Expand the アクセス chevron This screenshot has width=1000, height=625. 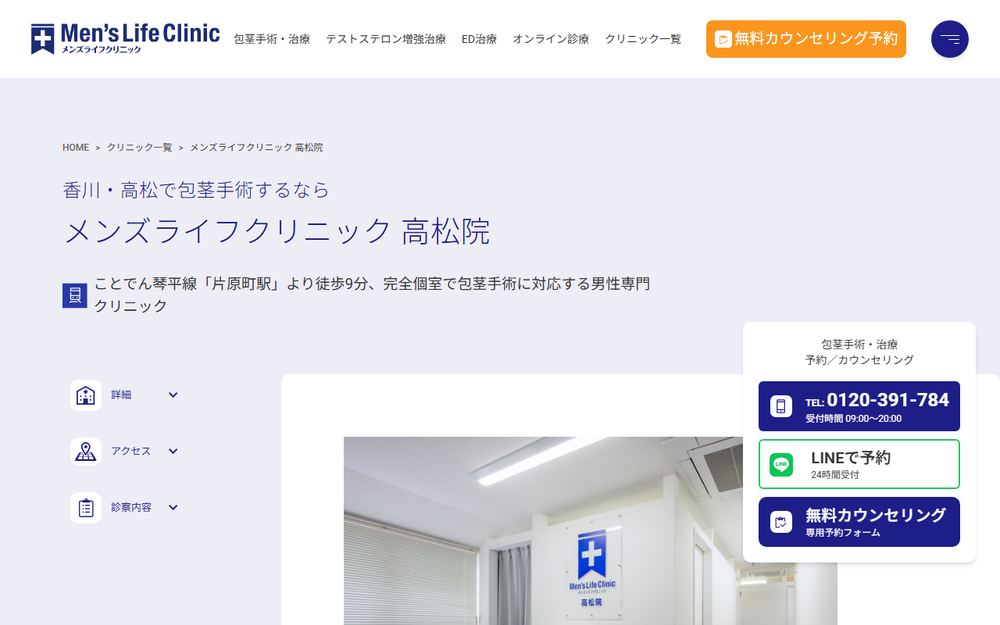pos(173,451)
